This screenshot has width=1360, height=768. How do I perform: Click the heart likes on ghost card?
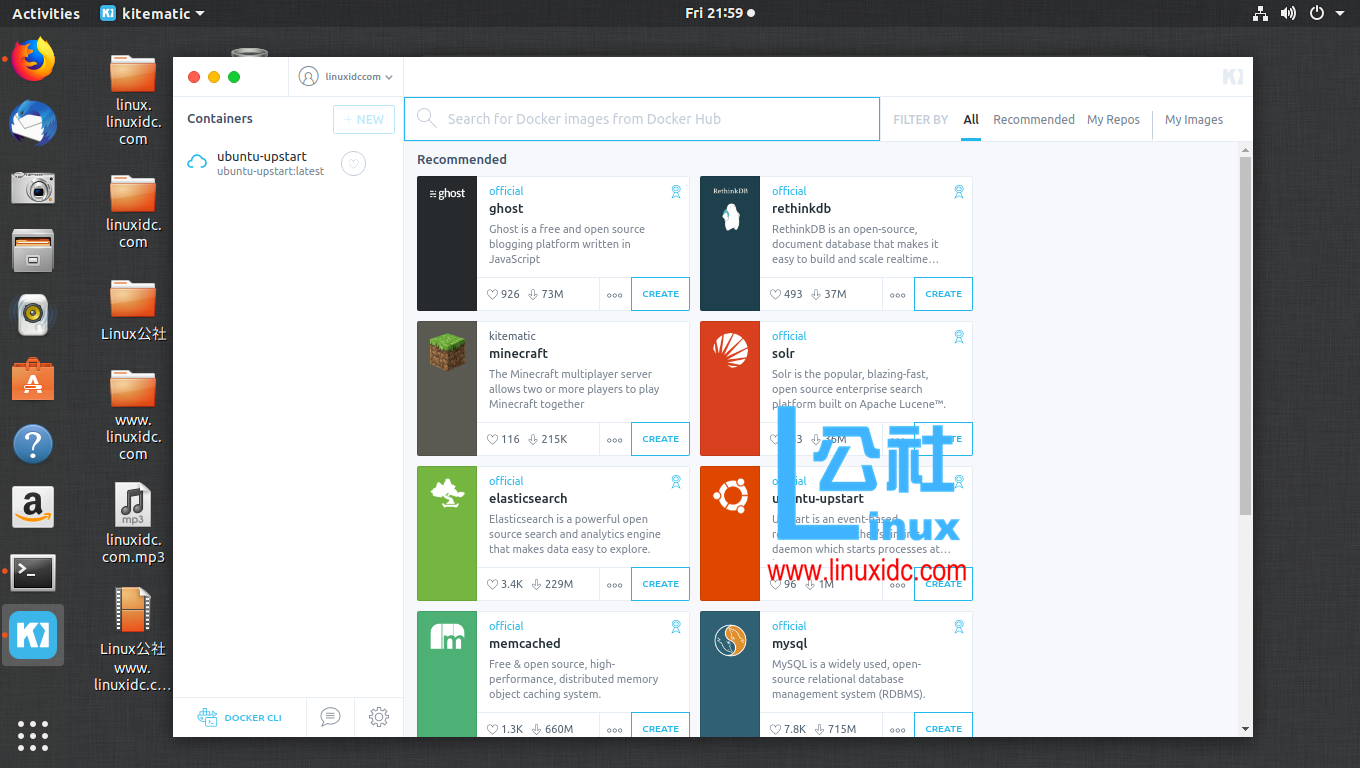[503, 294]
